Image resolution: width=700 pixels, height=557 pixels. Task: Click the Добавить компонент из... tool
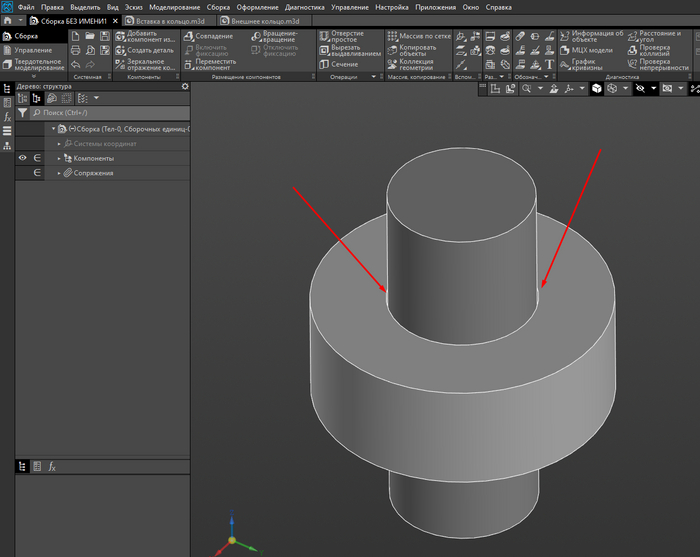click(146, 37)
